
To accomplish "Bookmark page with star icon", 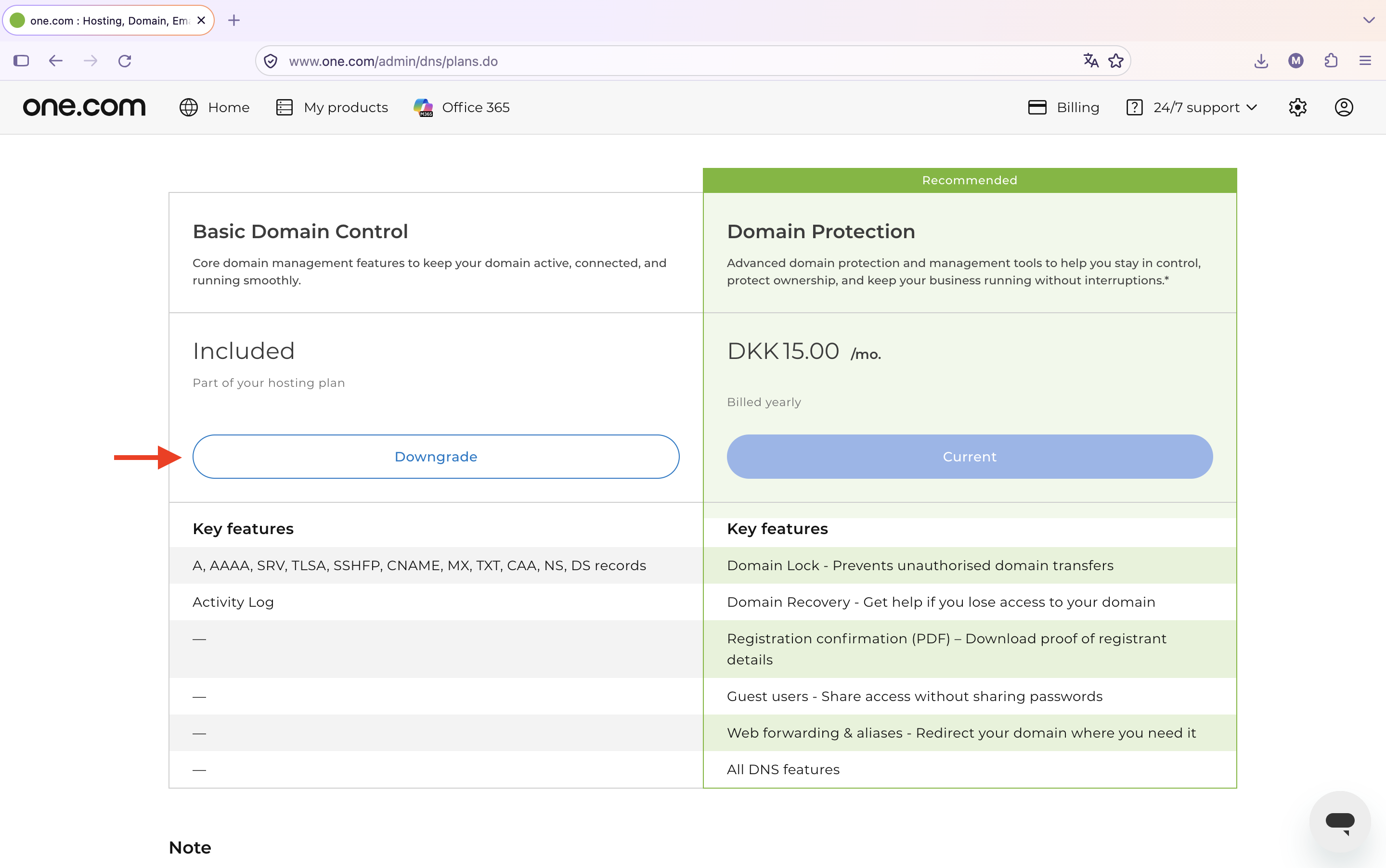I will pos(1116,61).
